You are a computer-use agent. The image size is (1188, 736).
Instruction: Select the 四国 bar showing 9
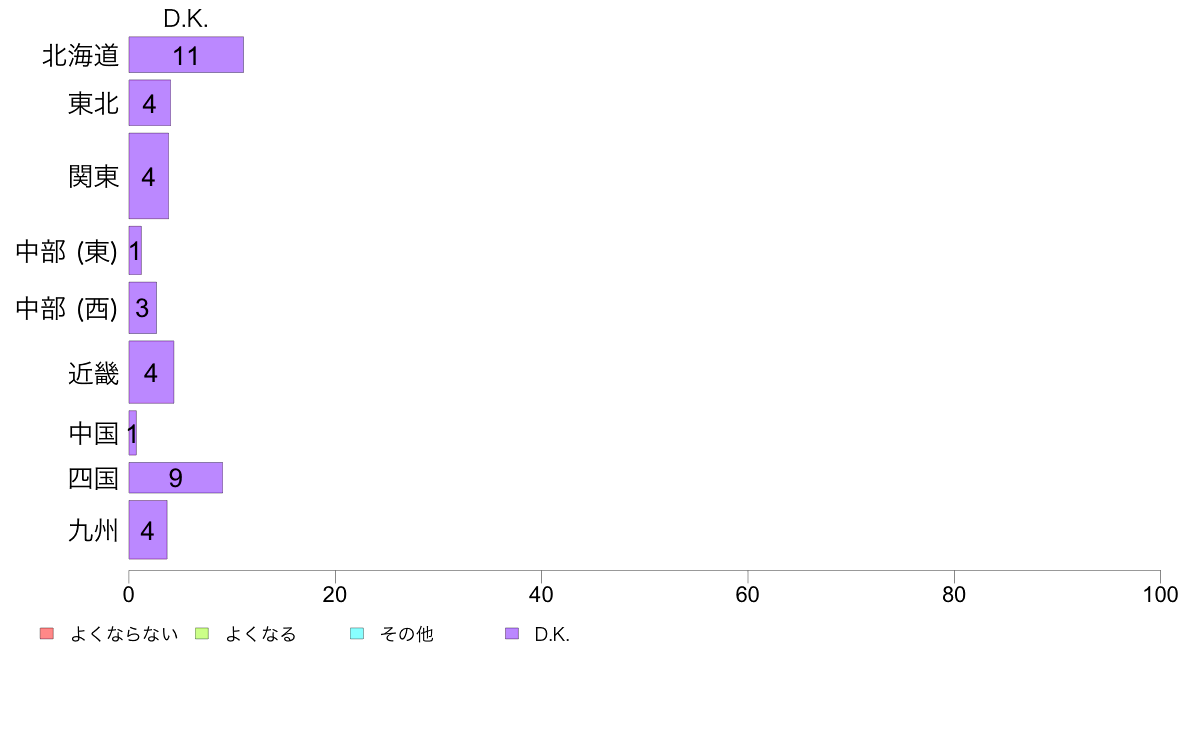click(x=176, y=478)
